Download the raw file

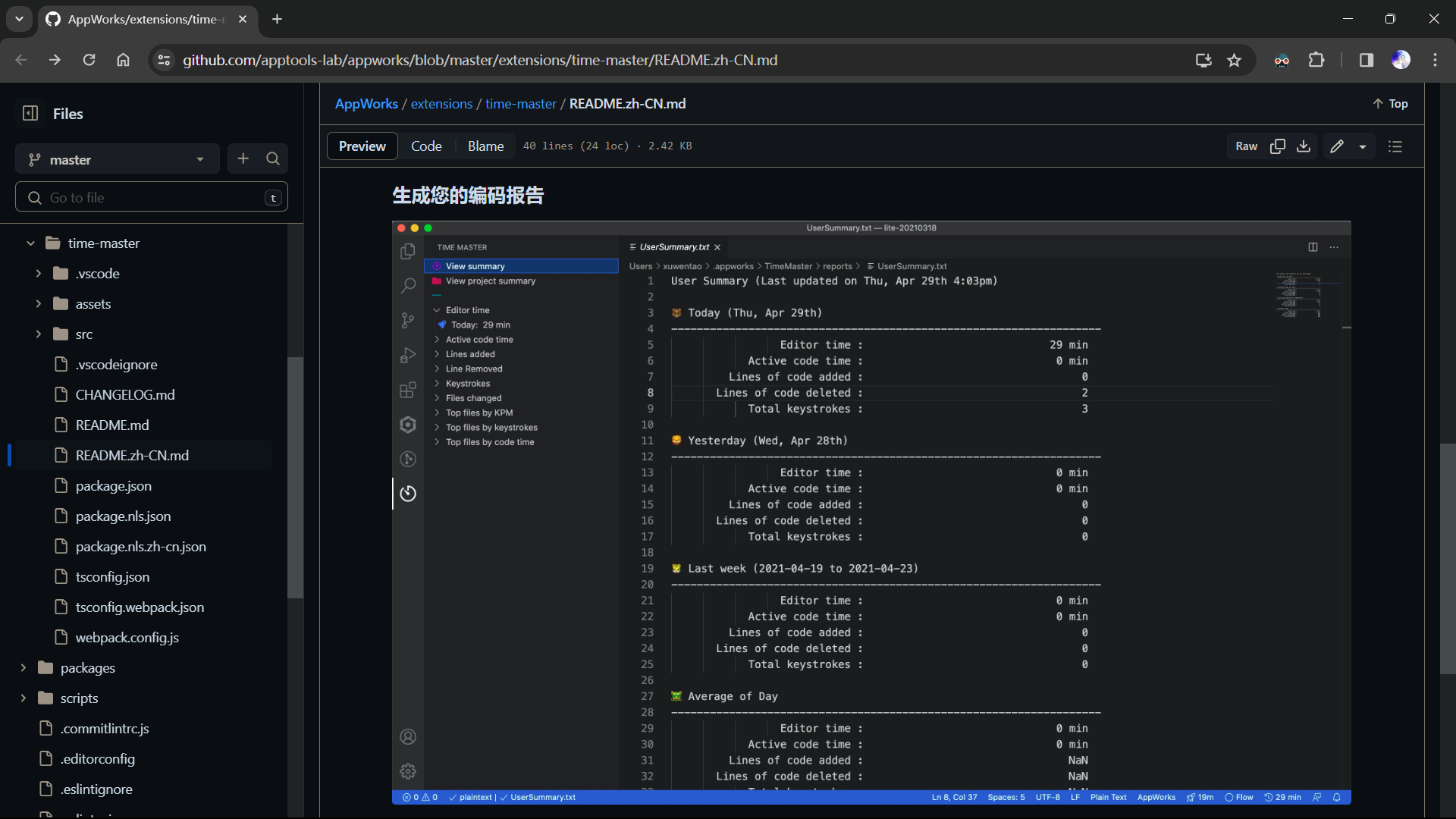click(1304, 146)
